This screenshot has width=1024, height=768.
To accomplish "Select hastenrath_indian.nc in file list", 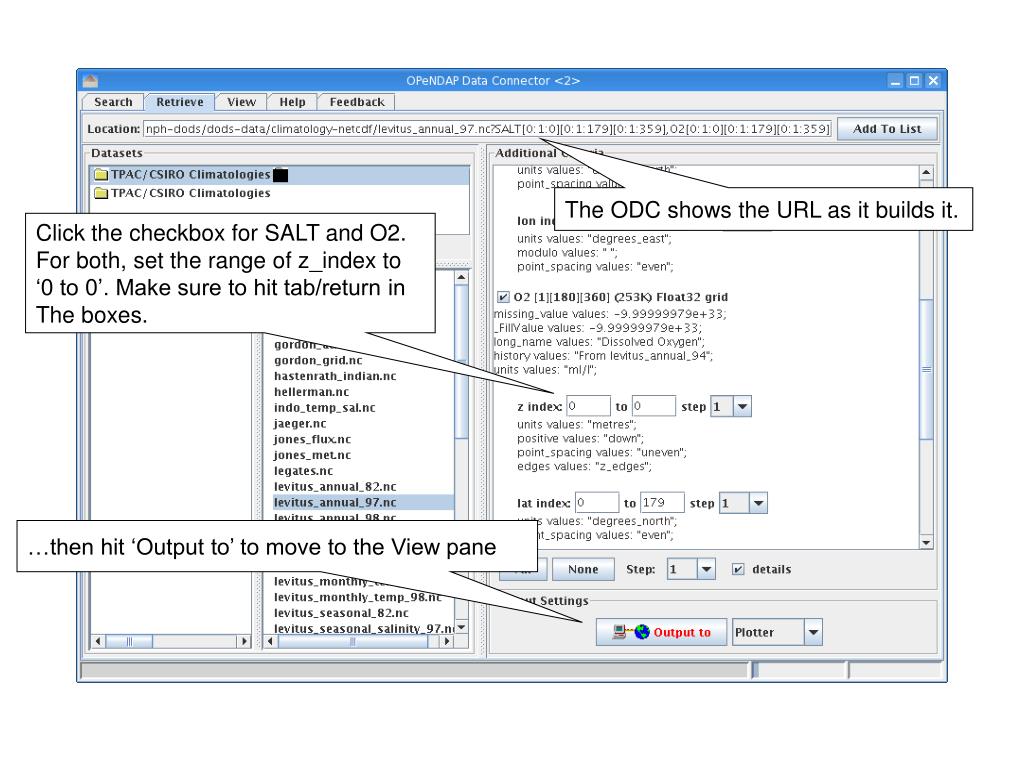I will pyautogui.click(x=335, y=376).
